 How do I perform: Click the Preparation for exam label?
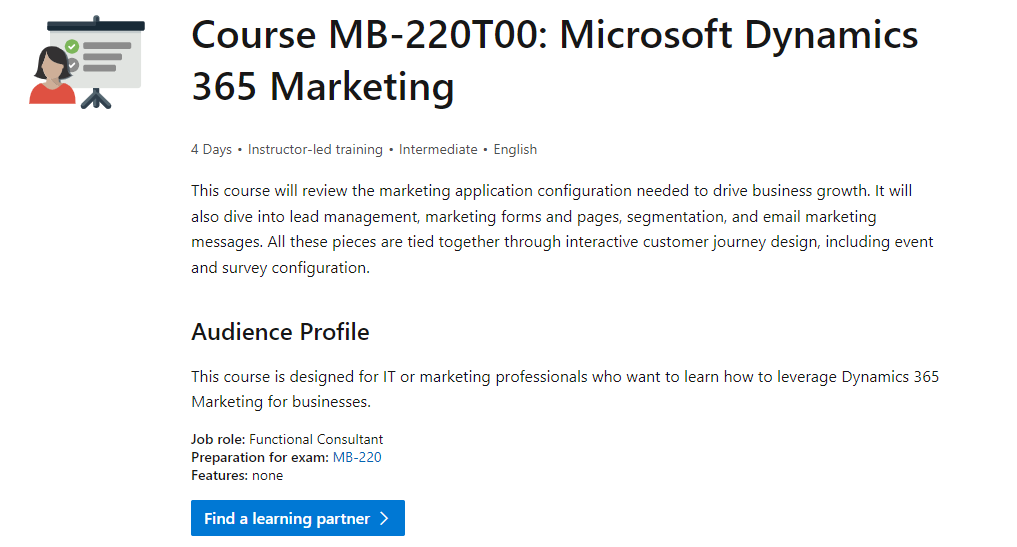[x=259, y=457]
